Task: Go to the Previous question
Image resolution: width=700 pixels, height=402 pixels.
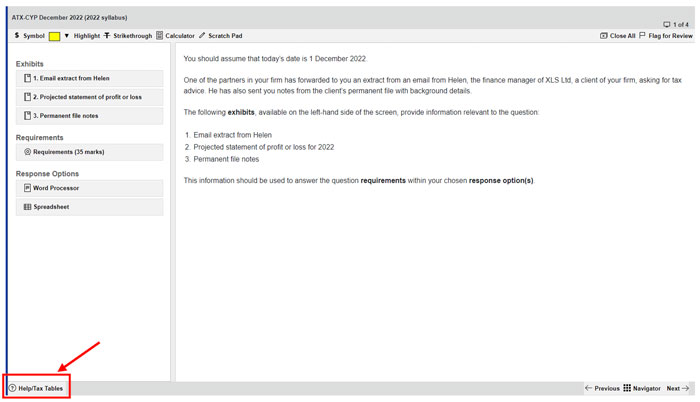Action: (602, 388)
